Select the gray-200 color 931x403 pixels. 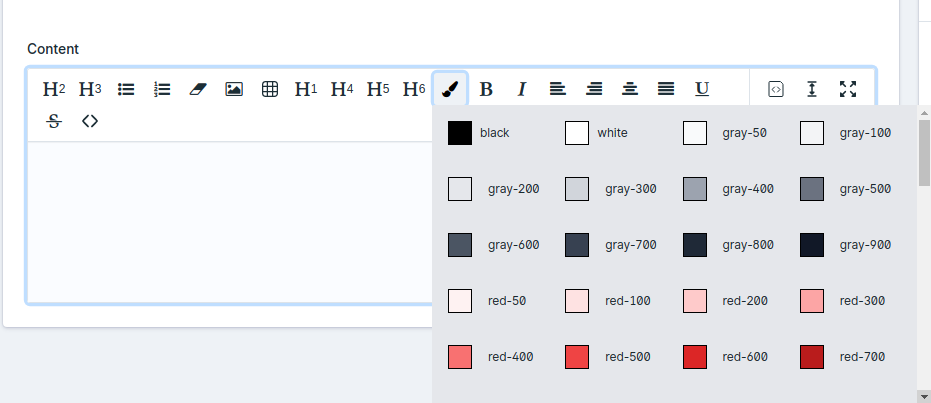pos(460,189)
